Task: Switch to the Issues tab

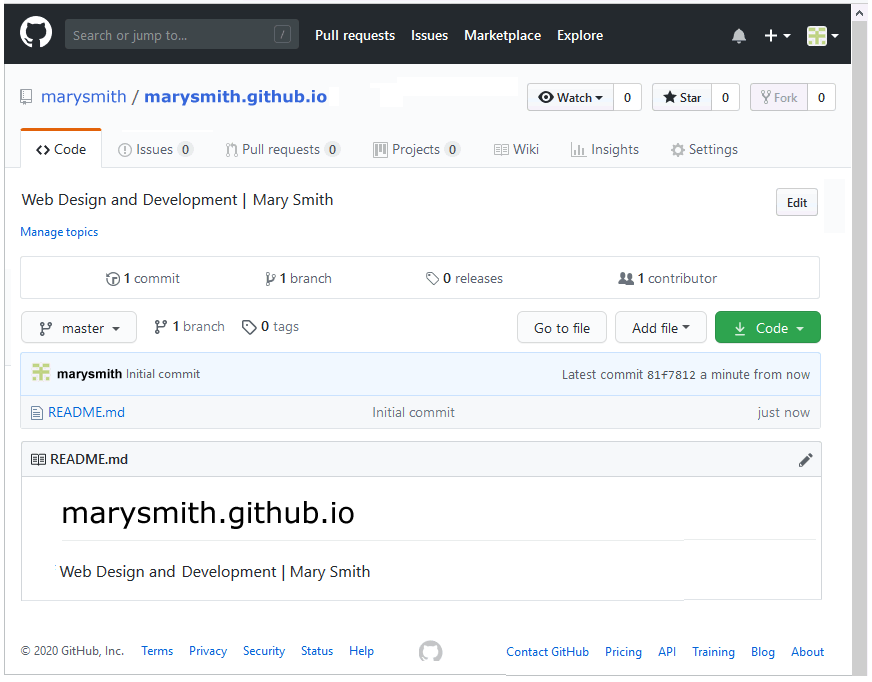Action: click(x=154, y=150)
